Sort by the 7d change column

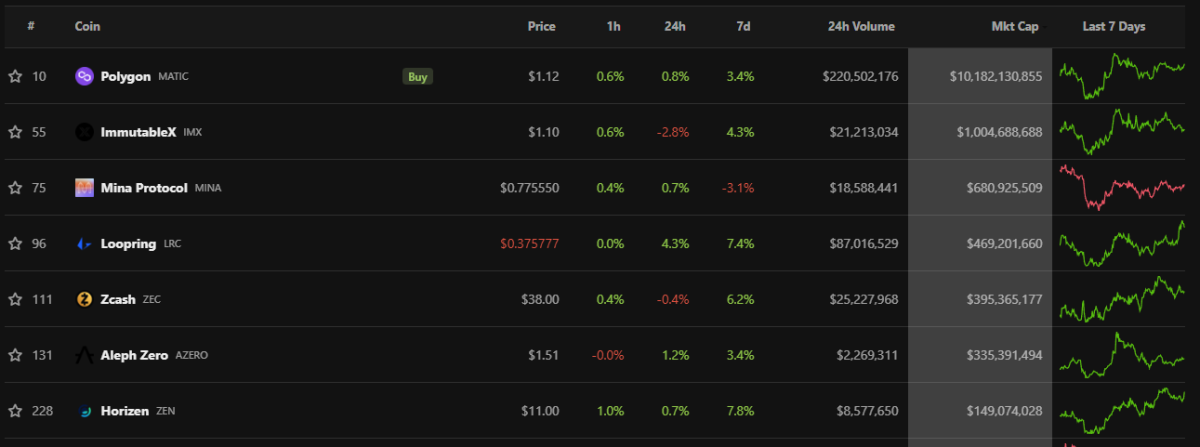click(x=742, y=27)
